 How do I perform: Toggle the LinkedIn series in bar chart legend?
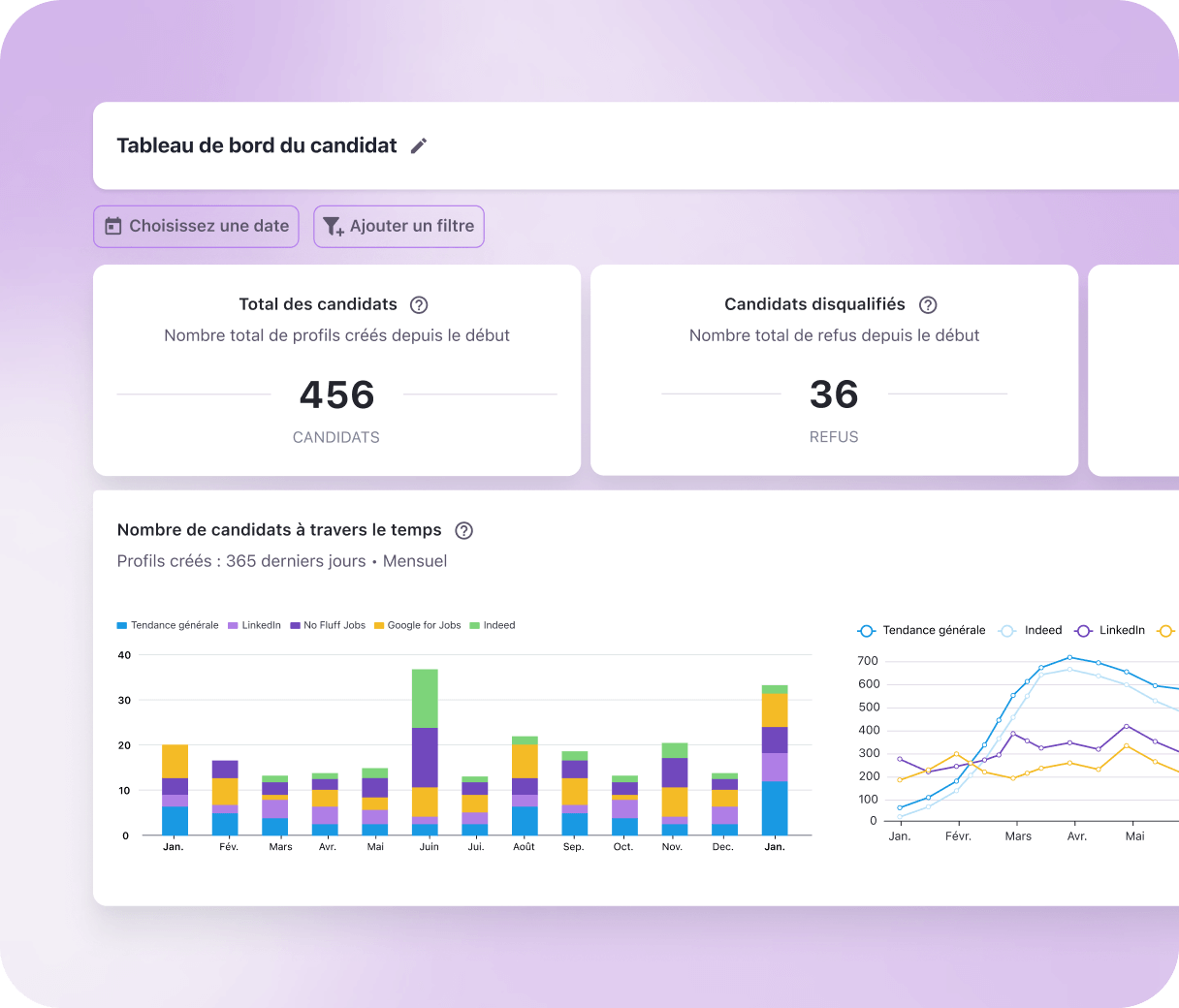pos(254,625)
